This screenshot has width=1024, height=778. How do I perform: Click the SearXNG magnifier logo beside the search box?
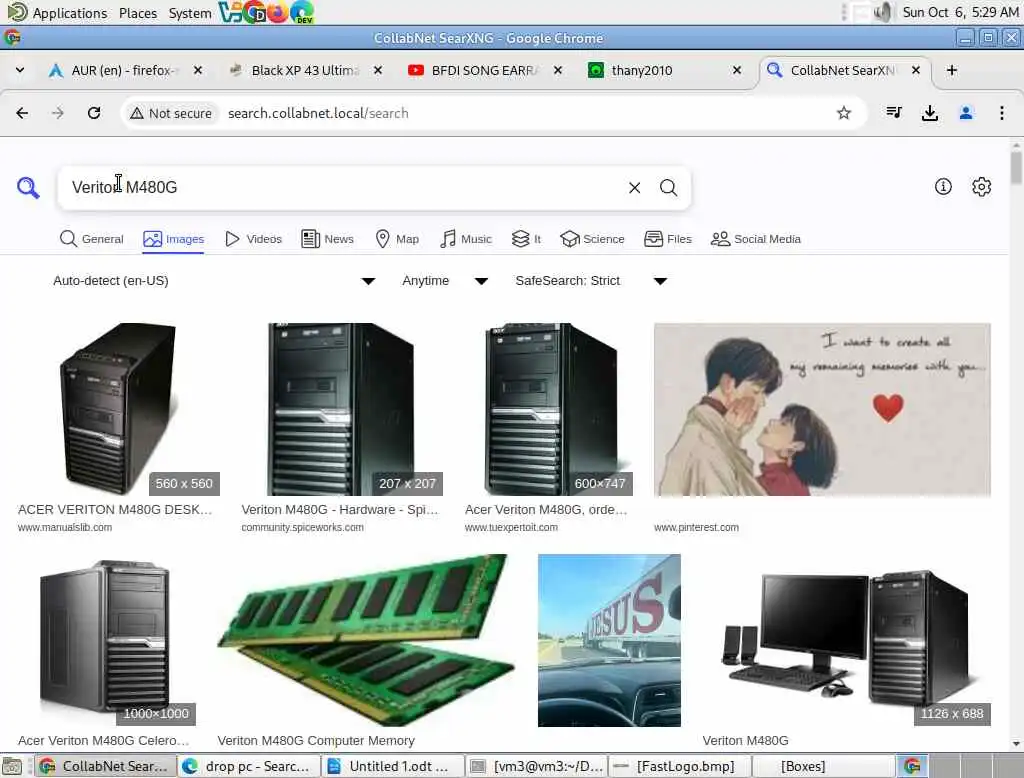coord(28,187)
